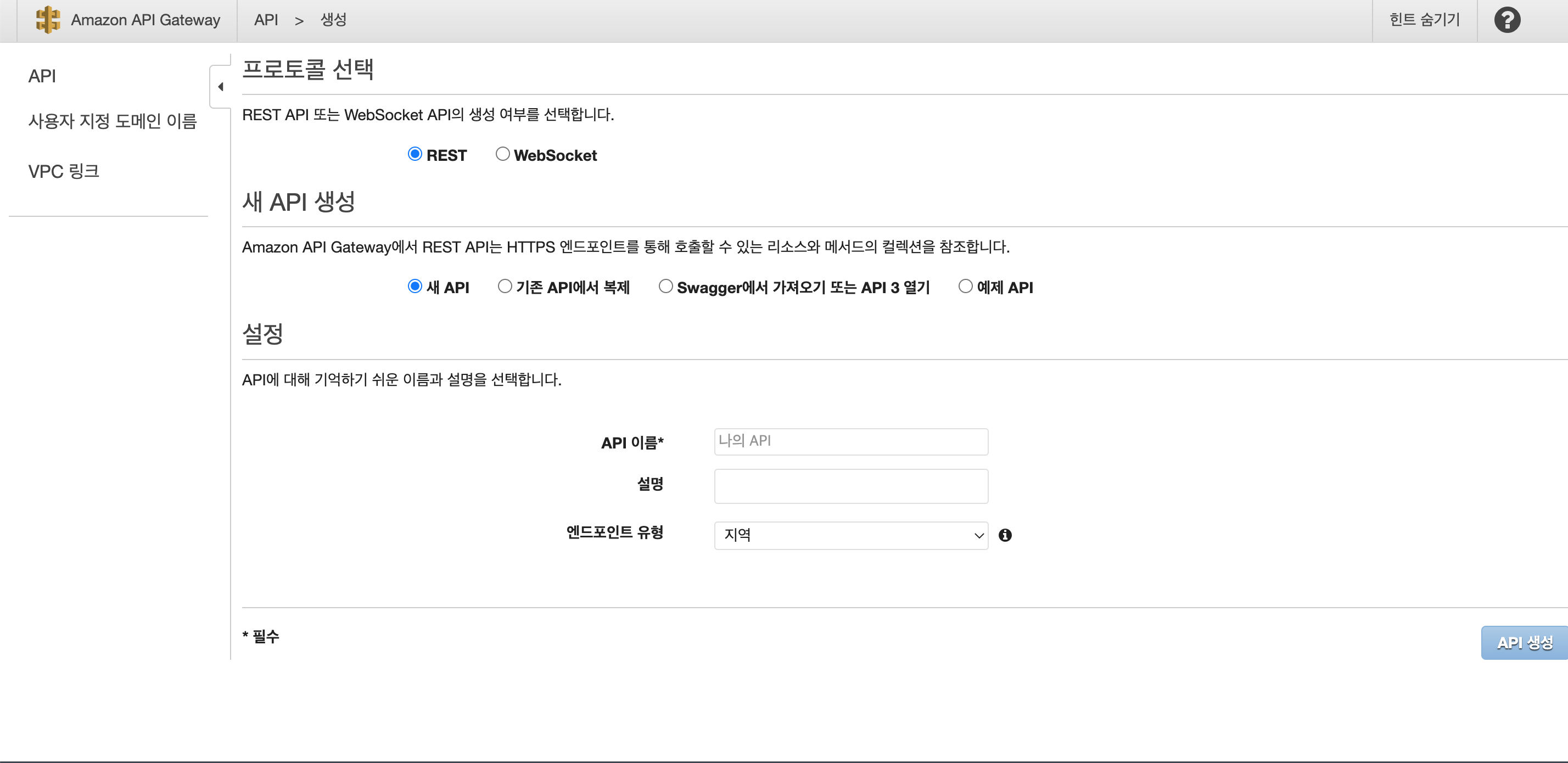Collapse the sidebar with the arrow handle
Image resolution: width=1568 pixels, height=763 pixels.
[220, 86]
